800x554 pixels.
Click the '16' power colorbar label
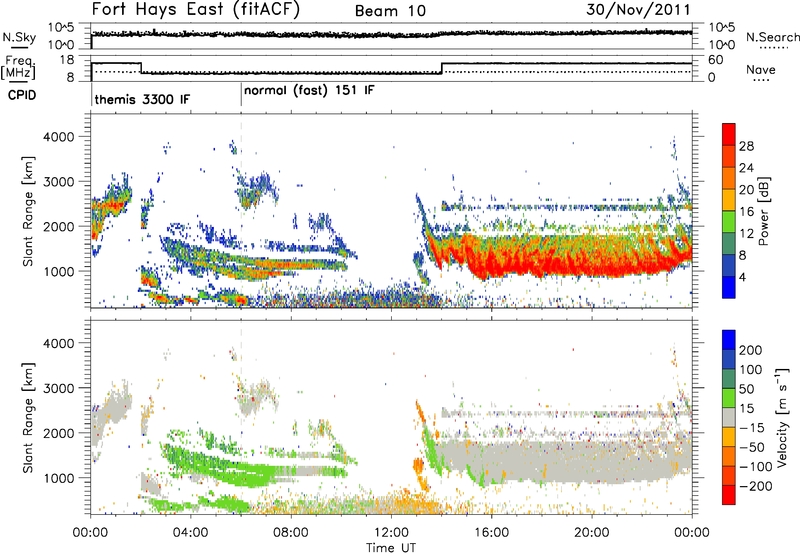pos(746,212)
